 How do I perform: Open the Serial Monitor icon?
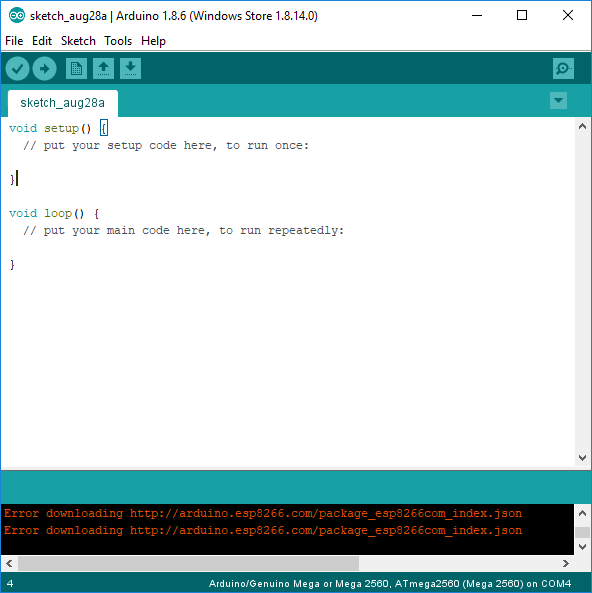click(563, 68)
